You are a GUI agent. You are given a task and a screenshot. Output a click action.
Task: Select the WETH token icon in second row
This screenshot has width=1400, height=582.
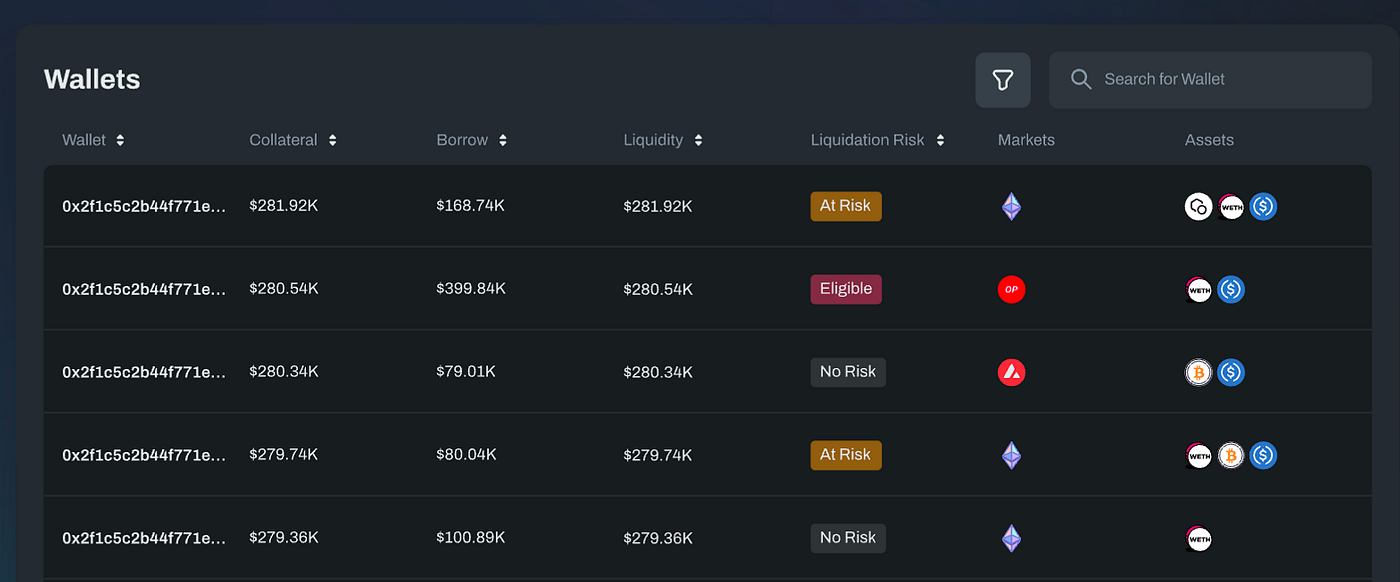[1199, 289]
